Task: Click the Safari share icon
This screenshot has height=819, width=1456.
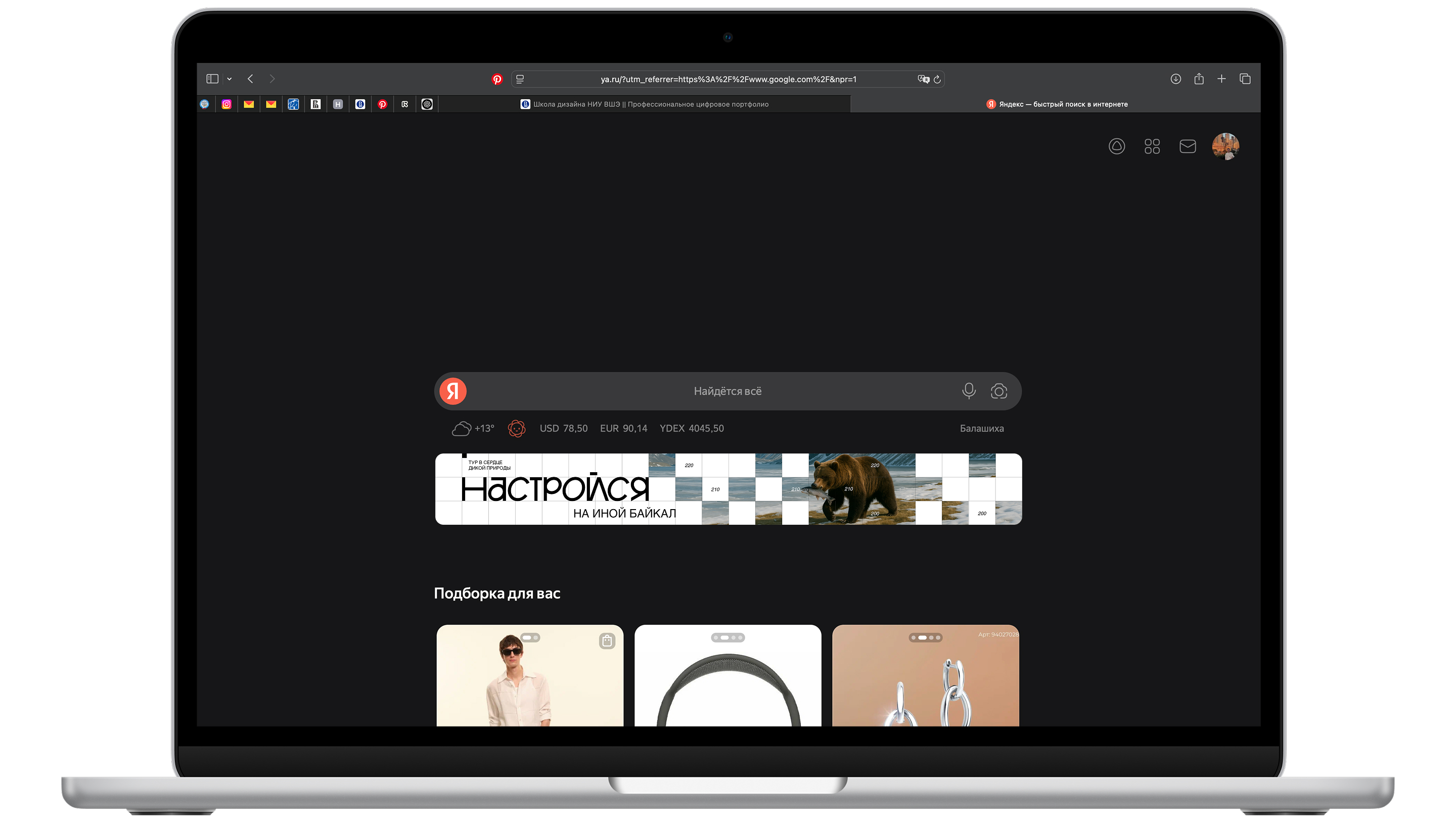Action: pos(1198,78)
